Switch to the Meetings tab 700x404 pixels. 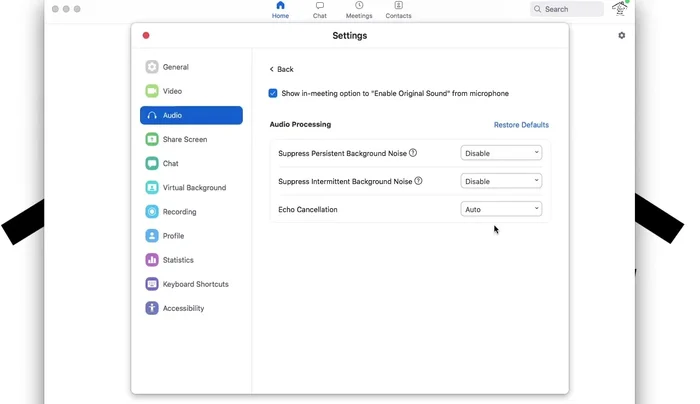(359, 10)
